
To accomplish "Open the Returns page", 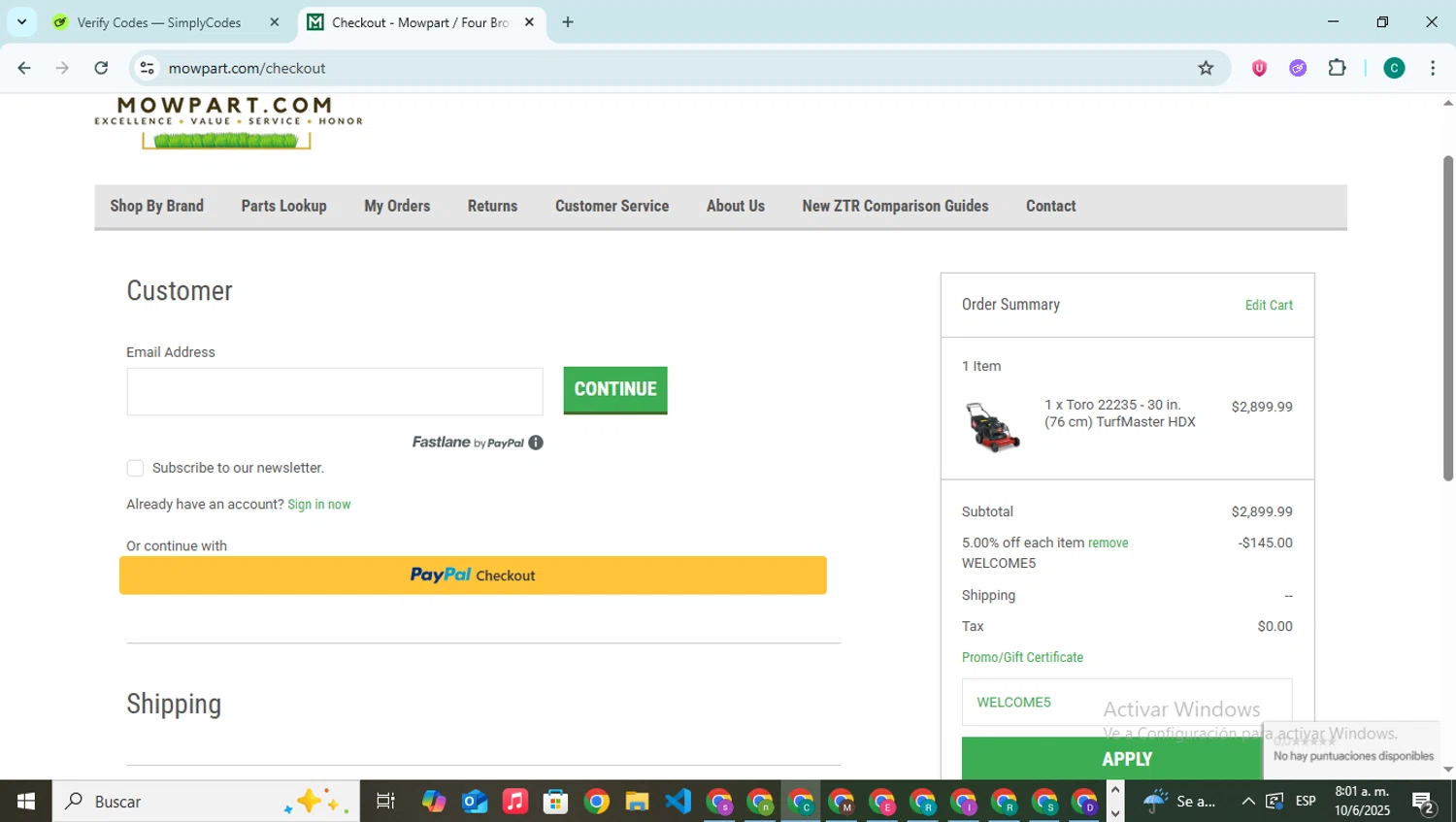I will pos(492,206).
